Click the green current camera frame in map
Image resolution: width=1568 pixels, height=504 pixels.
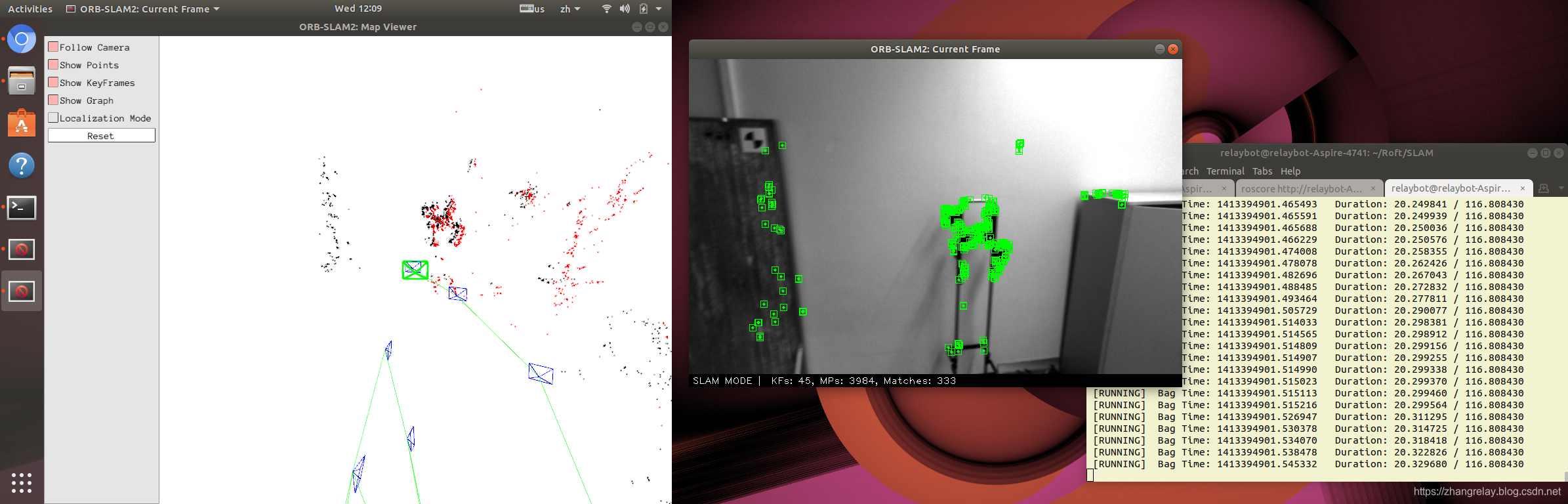click(x=415, y=270)
